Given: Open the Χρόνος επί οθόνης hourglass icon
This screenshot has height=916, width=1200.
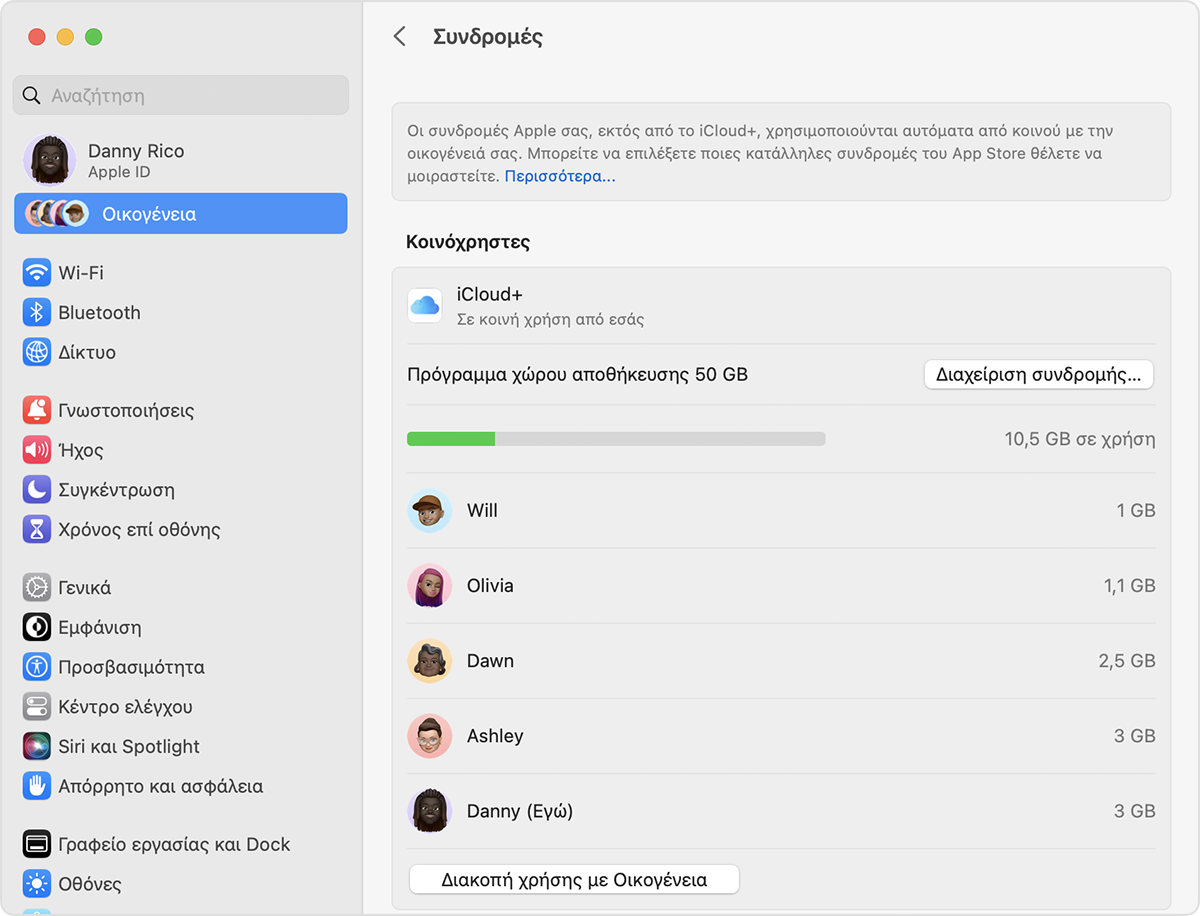Looking at the screenshot, I should point(37,529).
